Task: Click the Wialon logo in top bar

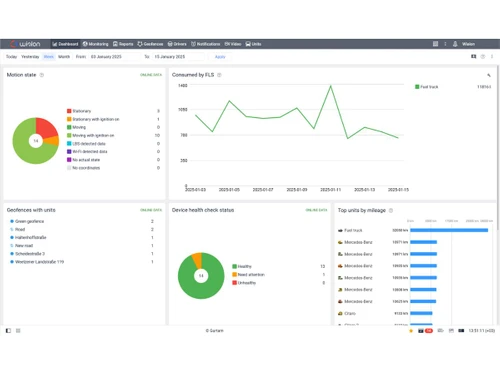Action: [25, 44]
